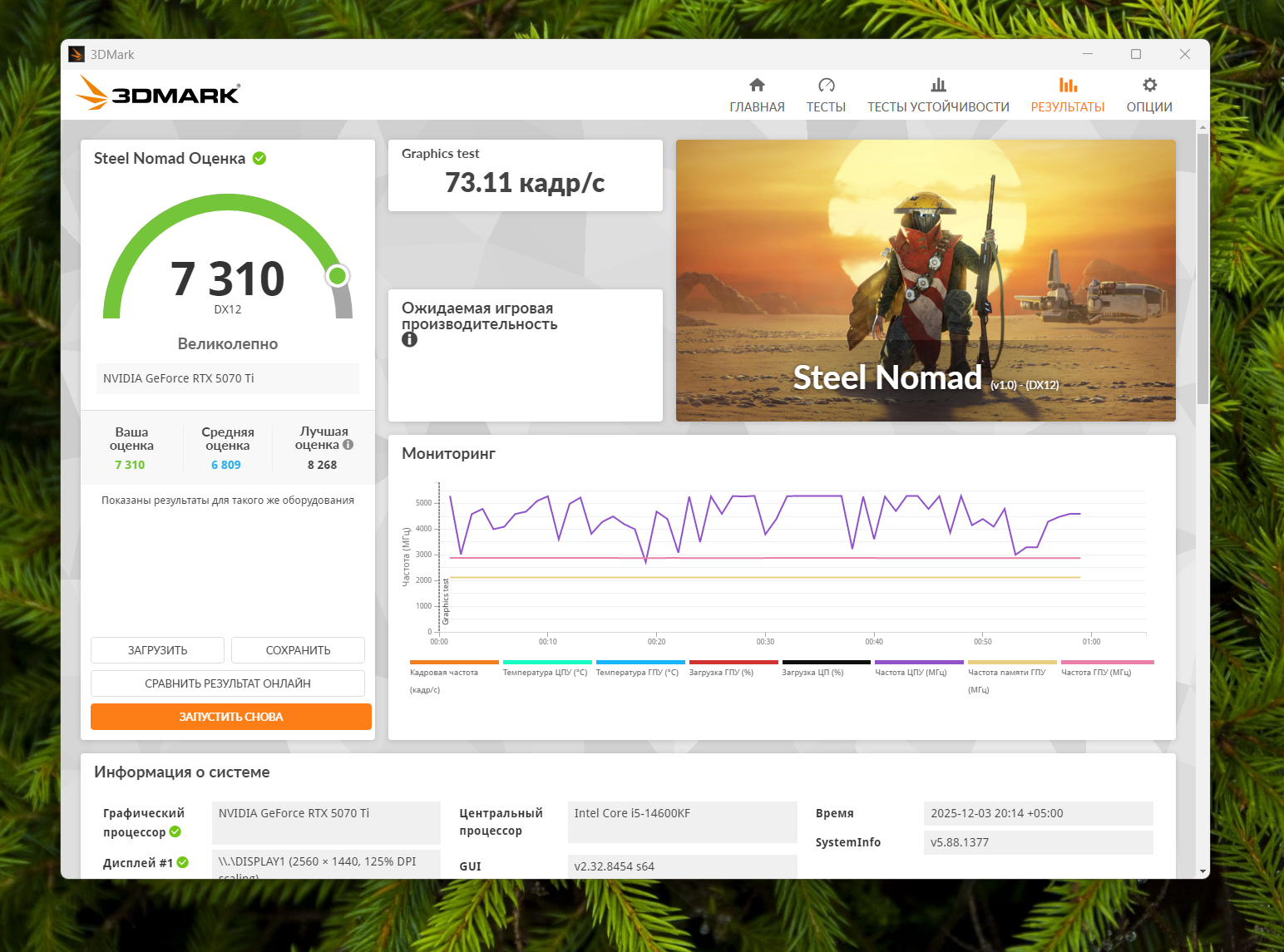Click the Информация о системе heading
Image resolution: width=1284 pixels, height=952 pixels.
tap(182, 772)
